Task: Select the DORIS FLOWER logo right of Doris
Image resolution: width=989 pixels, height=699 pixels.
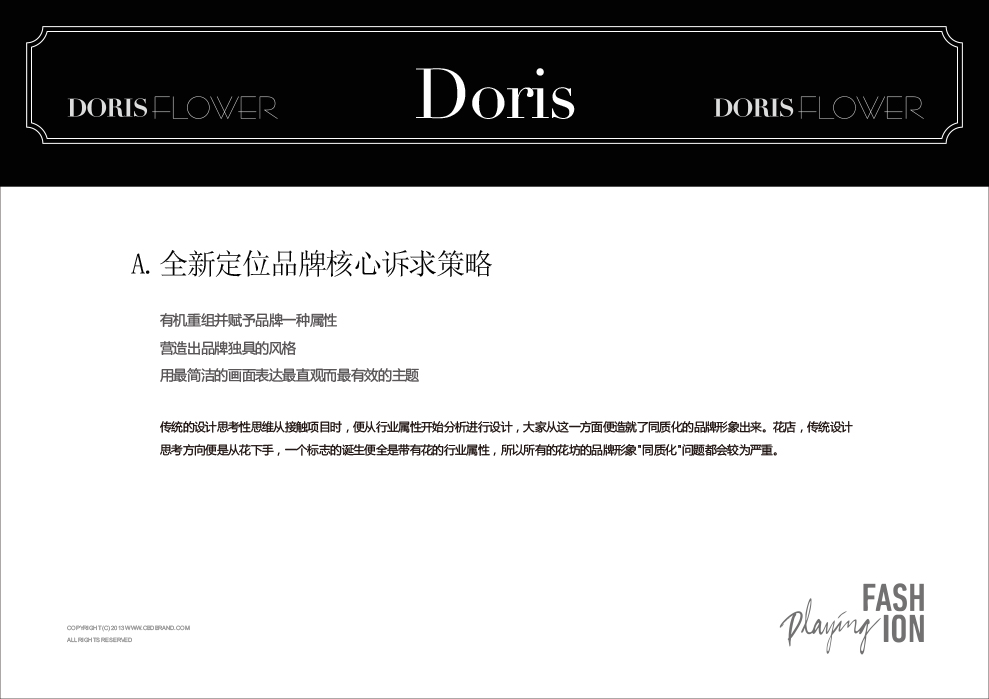Action: 819,108
